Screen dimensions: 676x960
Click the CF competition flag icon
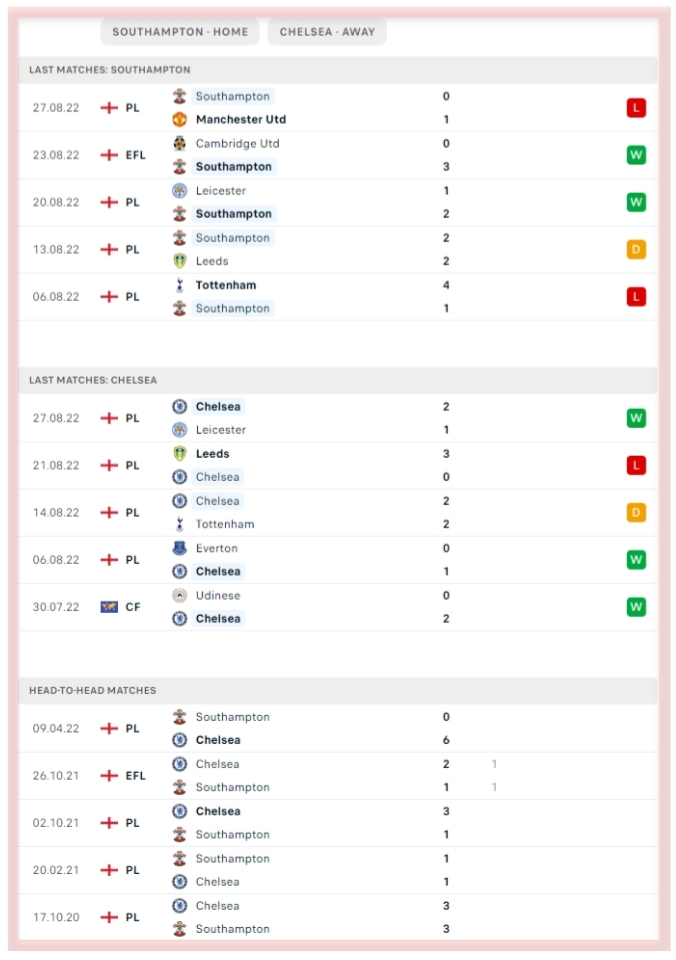(109, 607)
